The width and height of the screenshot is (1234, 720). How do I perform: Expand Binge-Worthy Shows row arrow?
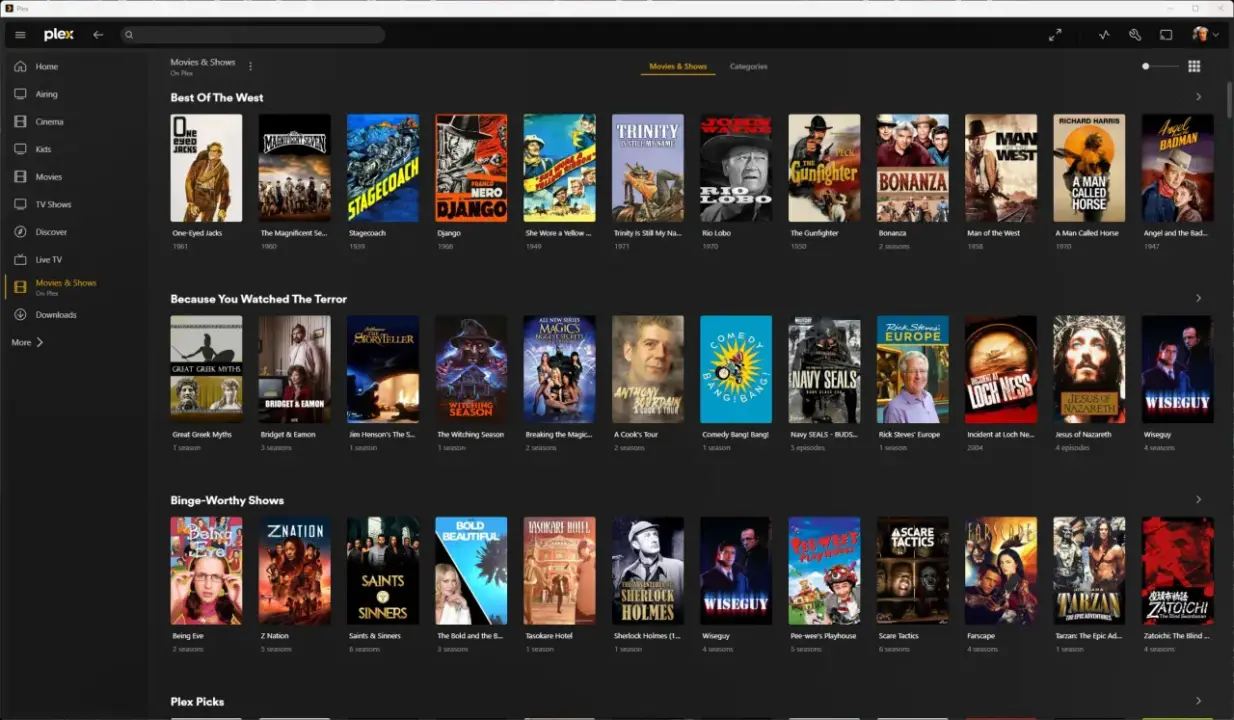[1199, 499]
